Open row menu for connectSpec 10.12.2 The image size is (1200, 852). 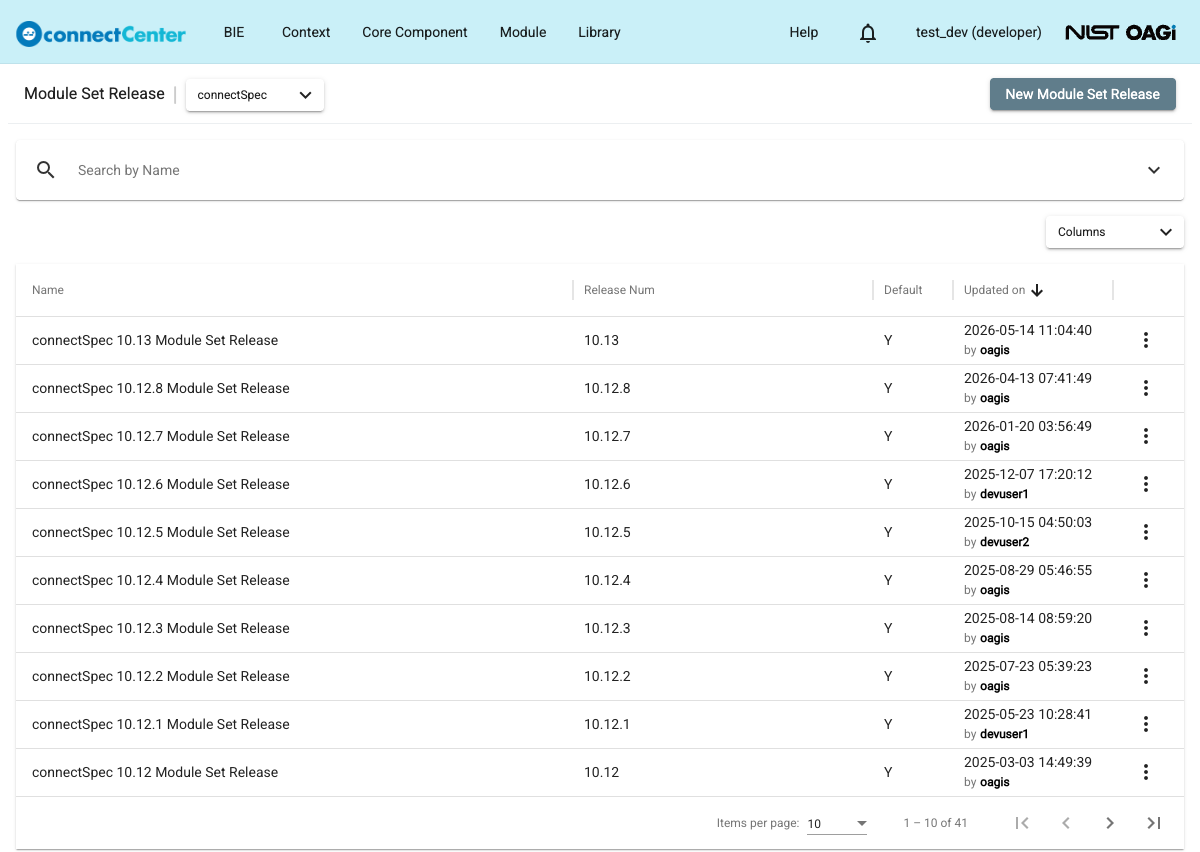tap(1146, 676)
